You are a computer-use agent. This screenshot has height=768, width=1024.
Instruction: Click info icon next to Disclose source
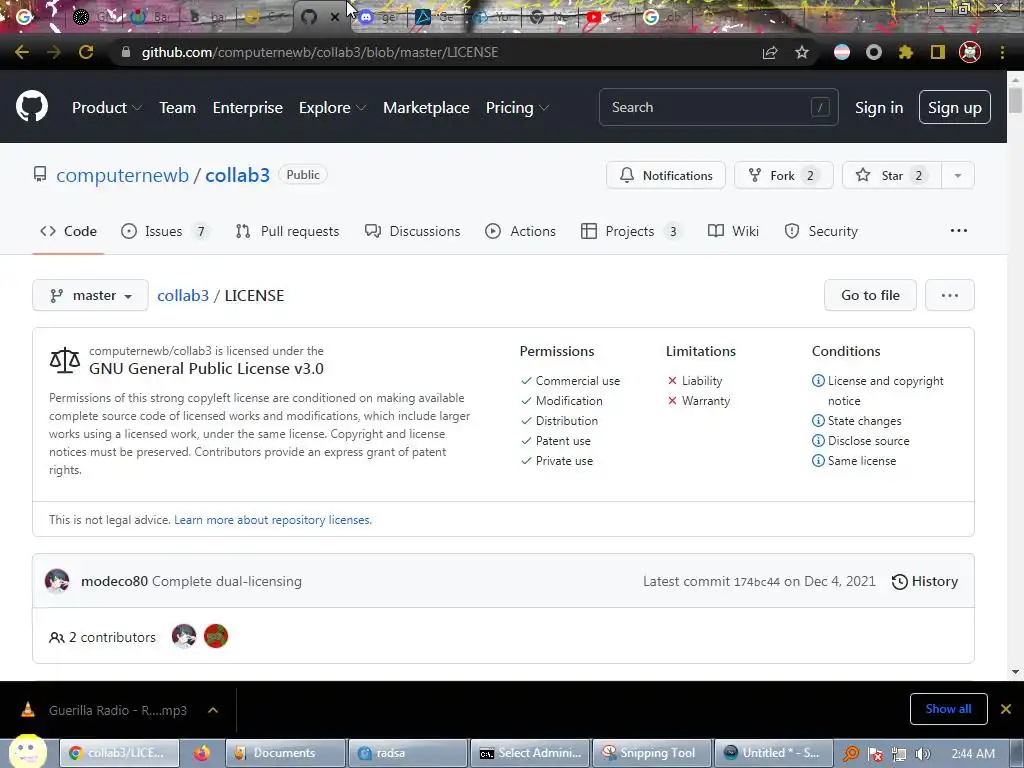818,441
